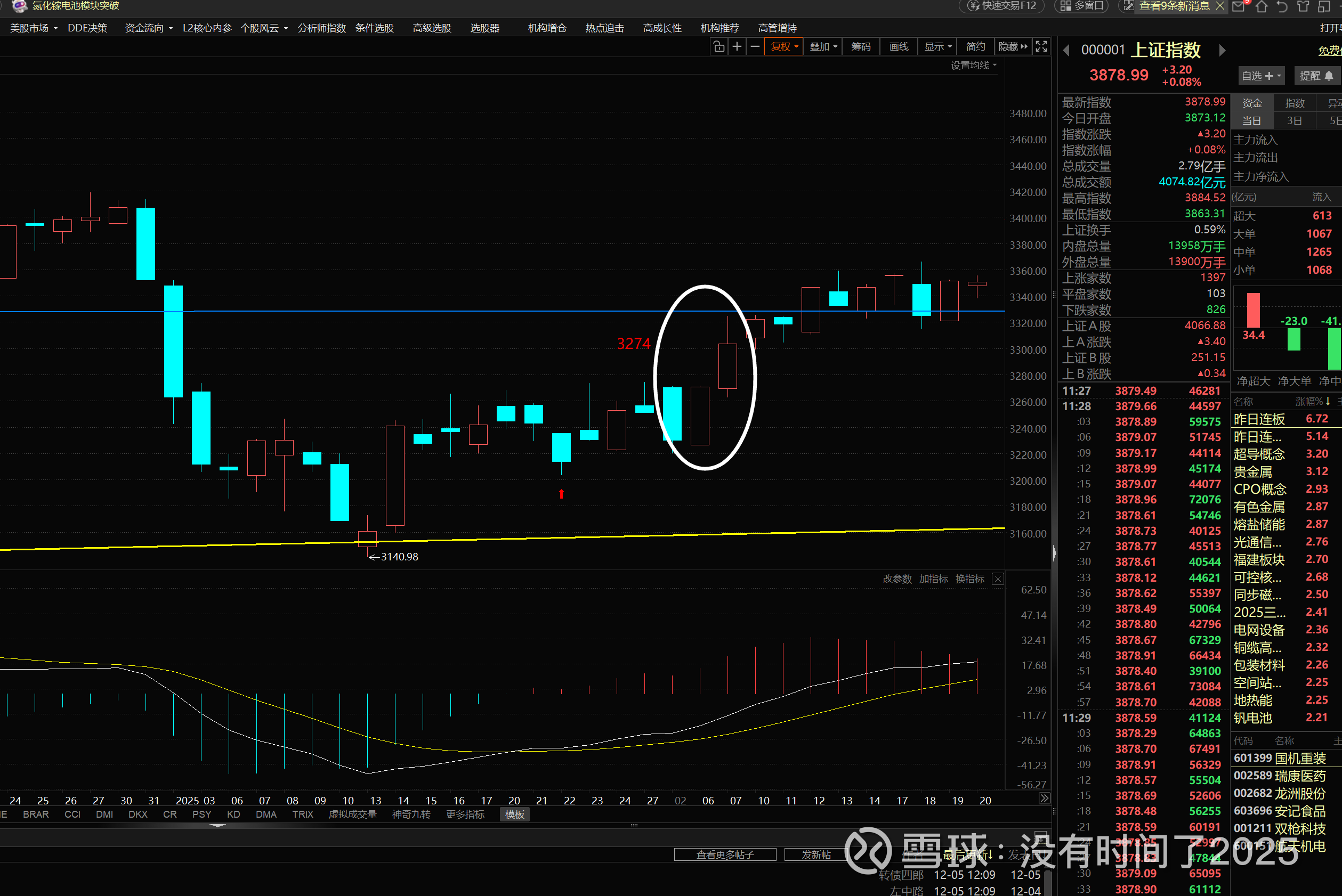Click the 提醒 alert button
Screen dimensions: 1342x896
1316,76
